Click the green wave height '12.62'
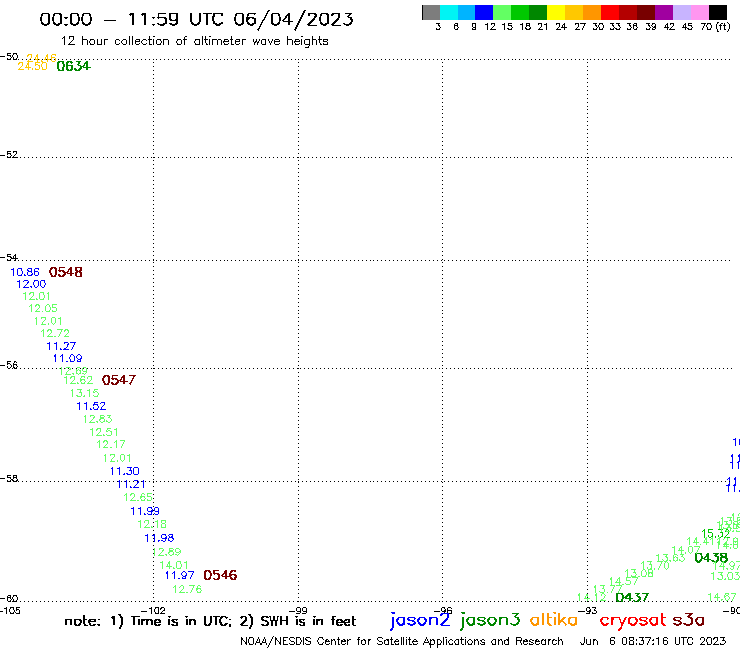 (x=78, y=380)
